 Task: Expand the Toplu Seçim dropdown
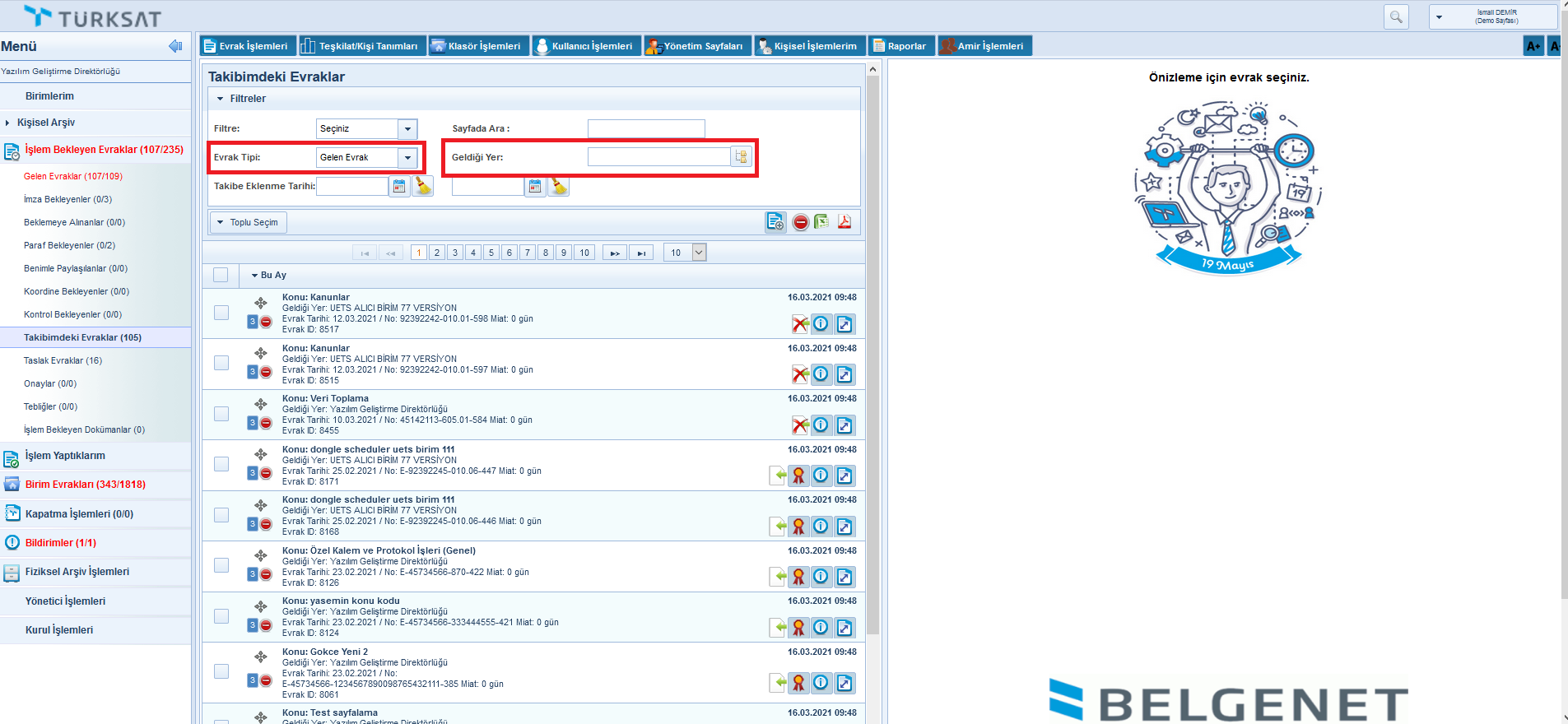coord(248,222)
